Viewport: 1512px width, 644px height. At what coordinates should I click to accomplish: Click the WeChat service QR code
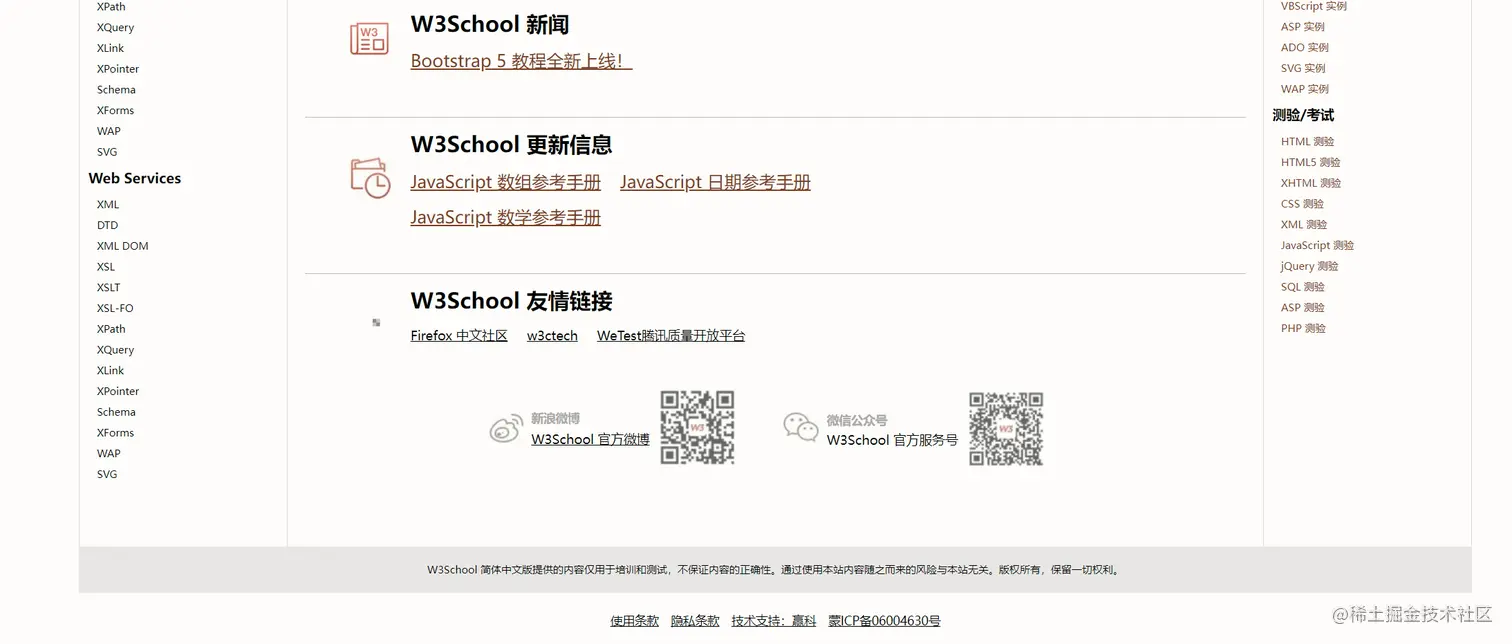click(x=1006, y=430)
